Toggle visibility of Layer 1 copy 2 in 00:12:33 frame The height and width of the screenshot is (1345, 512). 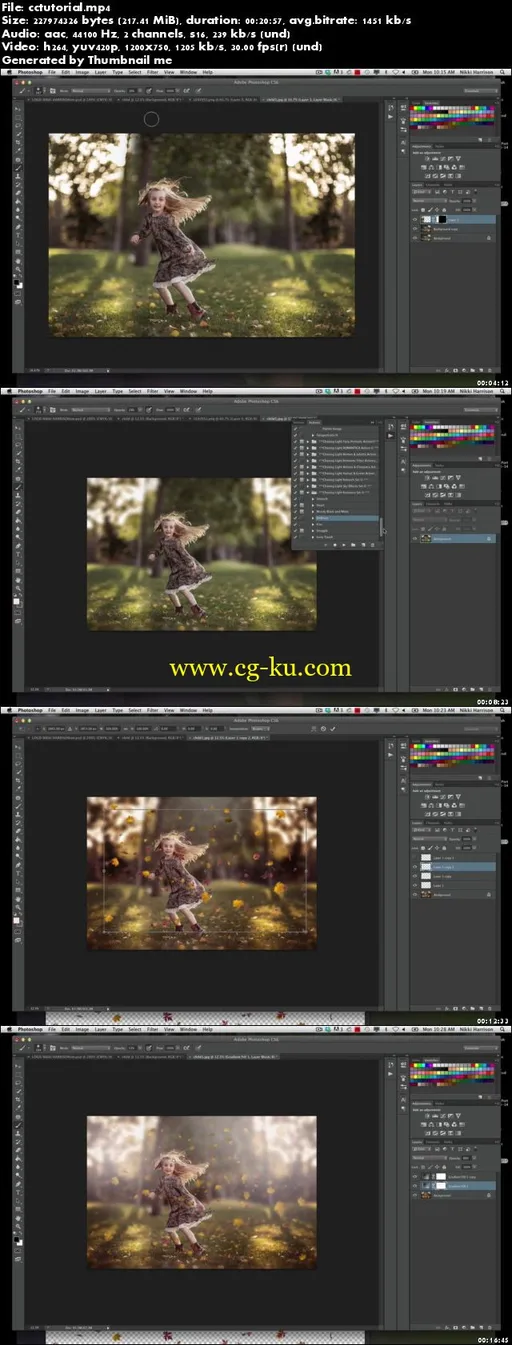tap(415, 867)
